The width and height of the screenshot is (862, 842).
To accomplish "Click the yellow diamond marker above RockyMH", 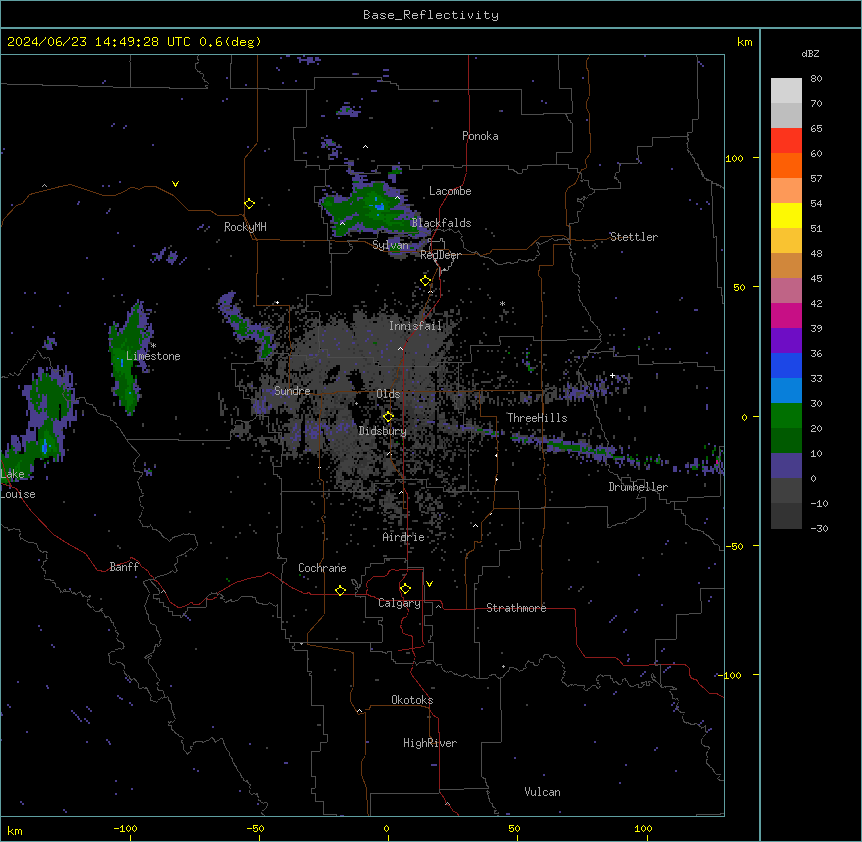I will [250, 204].
